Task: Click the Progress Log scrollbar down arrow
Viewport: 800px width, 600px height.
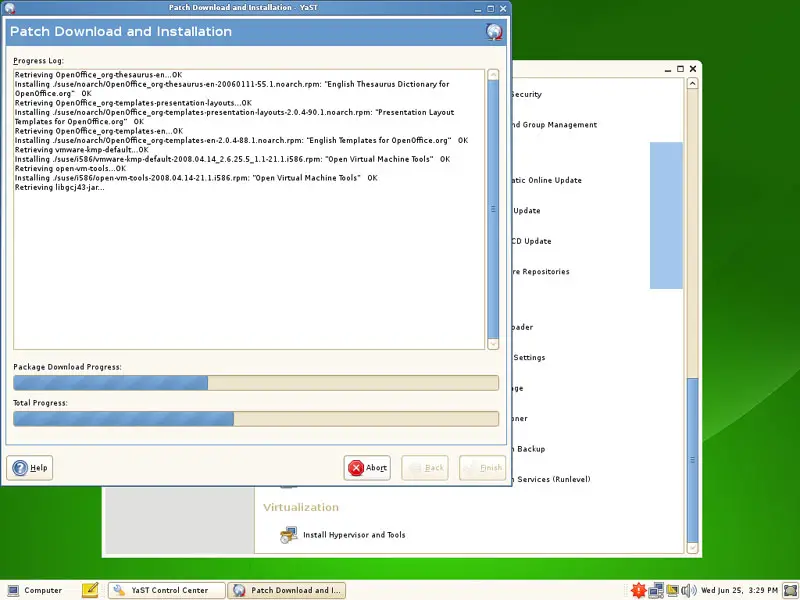Action: pyautogui.click(x=493, y=344)
